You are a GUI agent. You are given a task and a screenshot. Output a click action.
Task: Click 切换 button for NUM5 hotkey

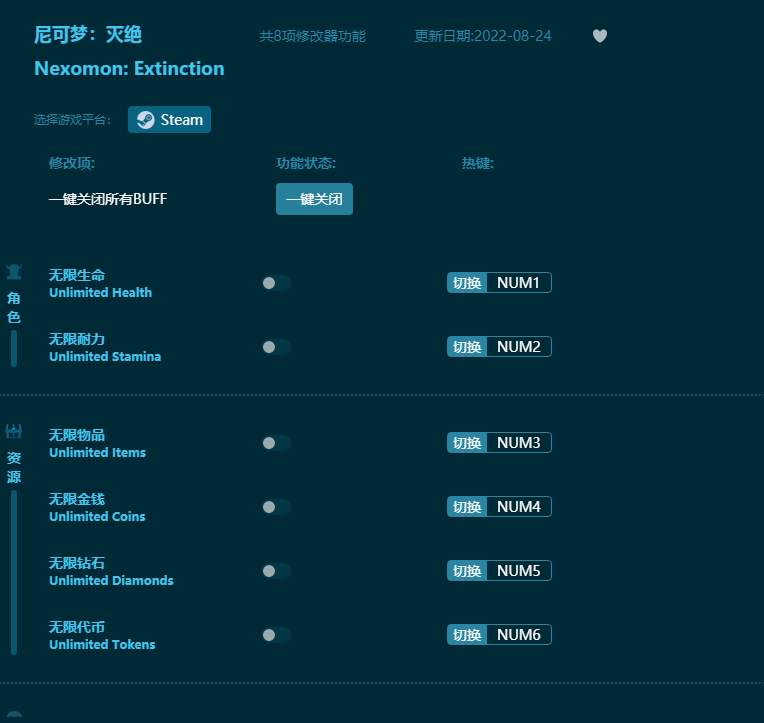pyautogui.click(x=467, y=571)
